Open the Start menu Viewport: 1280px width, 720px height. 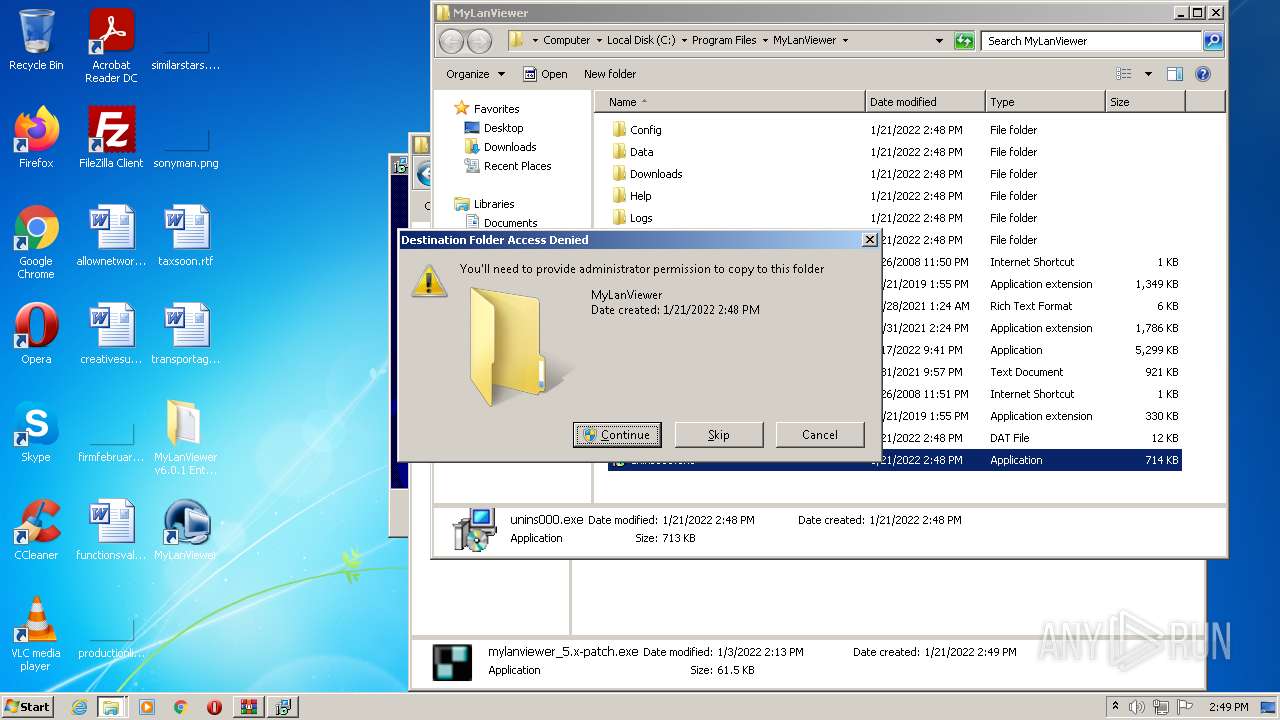click(27, 707)
